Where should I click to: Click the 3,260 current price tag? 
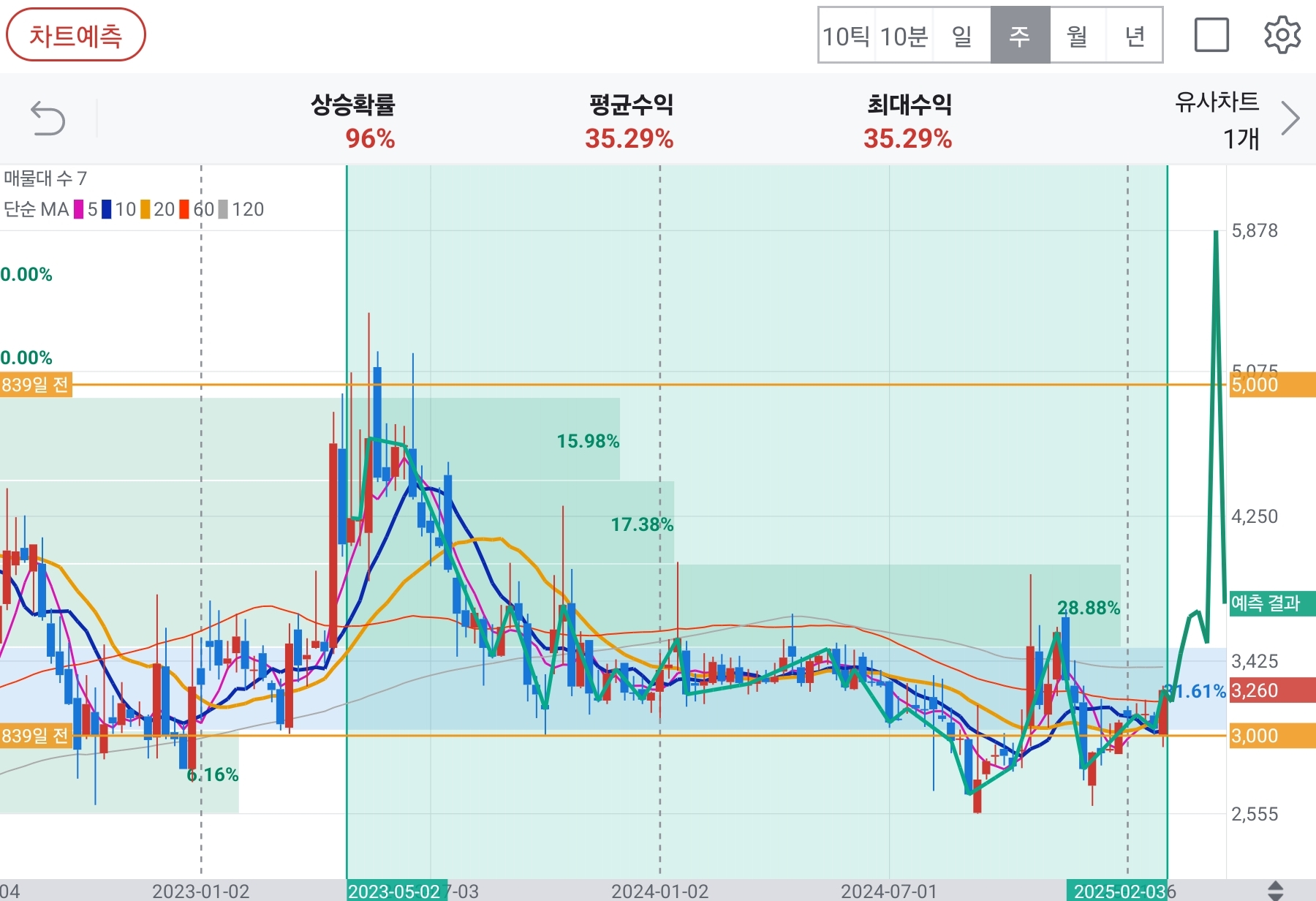1272,690
